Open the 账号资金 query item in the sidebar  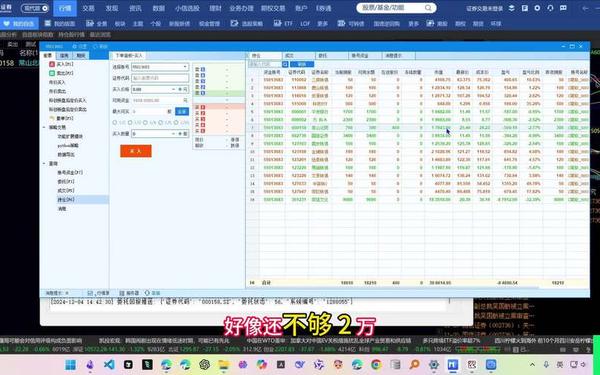[70, 173]
